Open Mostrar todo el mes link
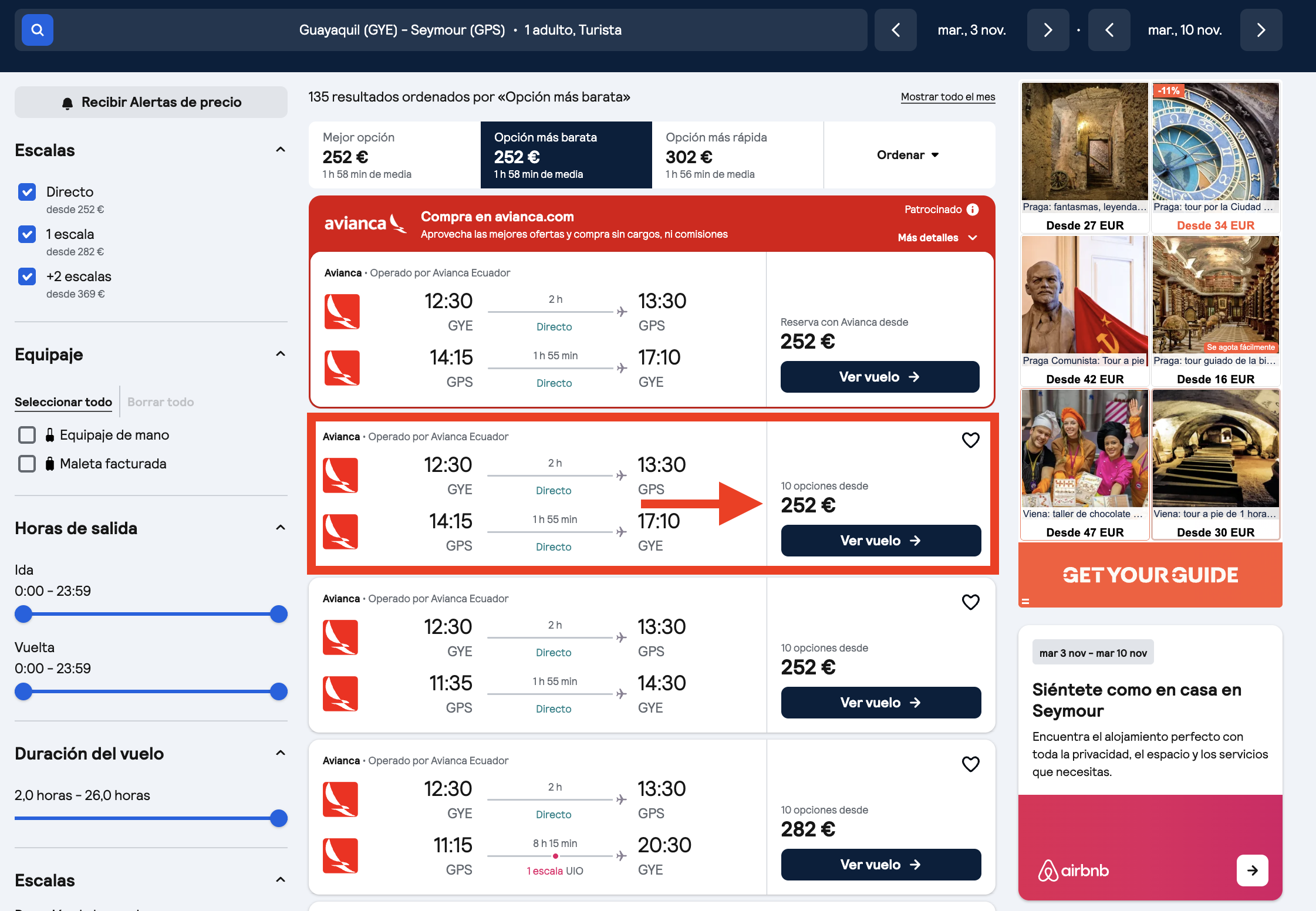The width and height of the screenshot is (1316, 911). (x=948, y=97)
